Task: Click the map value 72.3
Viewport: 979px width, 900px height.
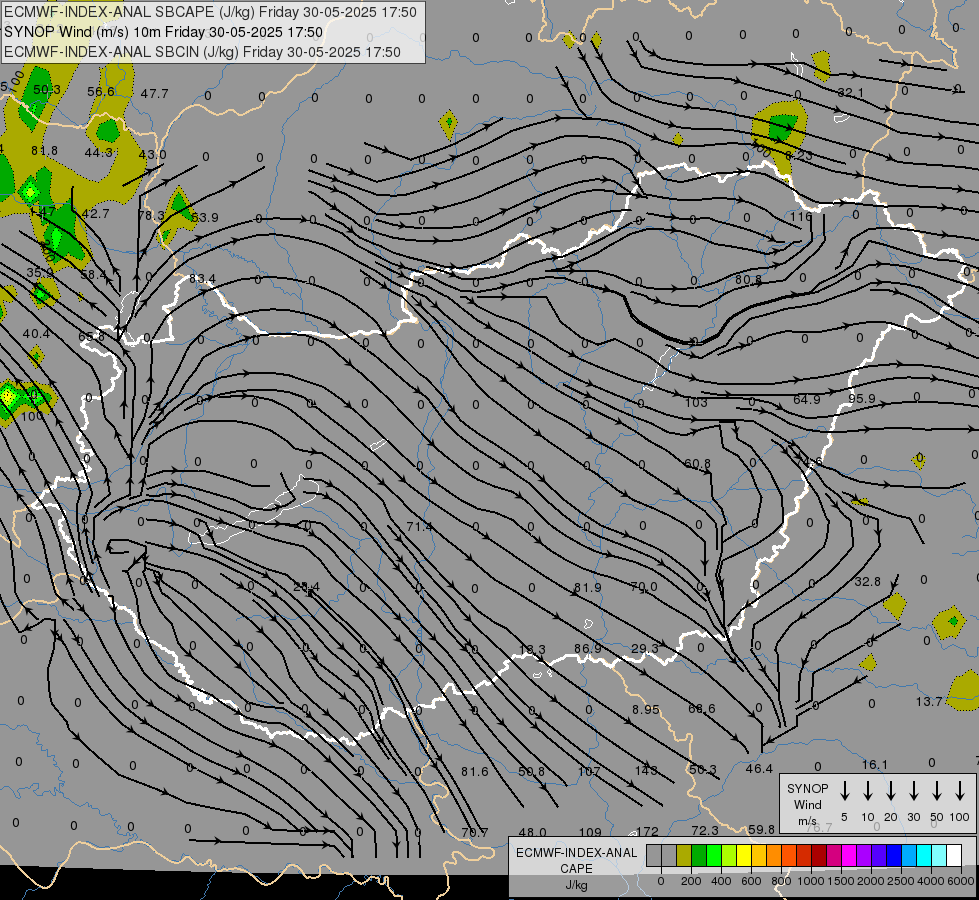Action: [x=705, y=830]
